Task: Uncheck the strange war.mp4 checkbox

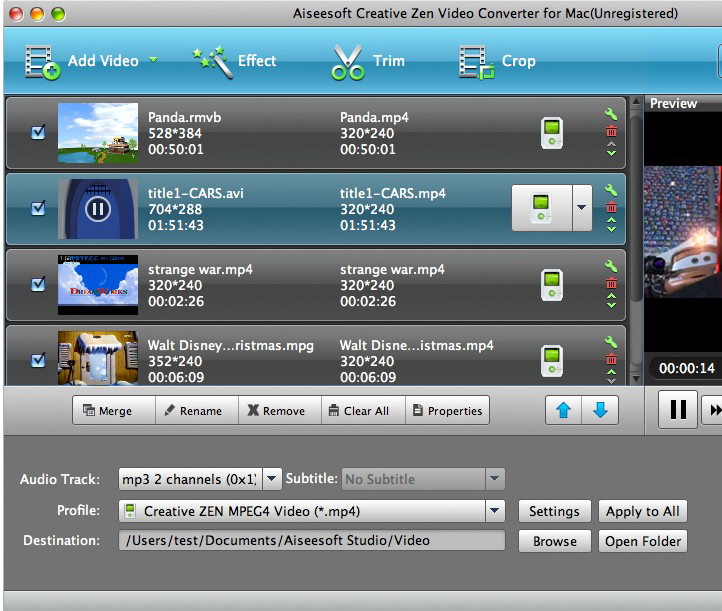Action: coord(38,285)
